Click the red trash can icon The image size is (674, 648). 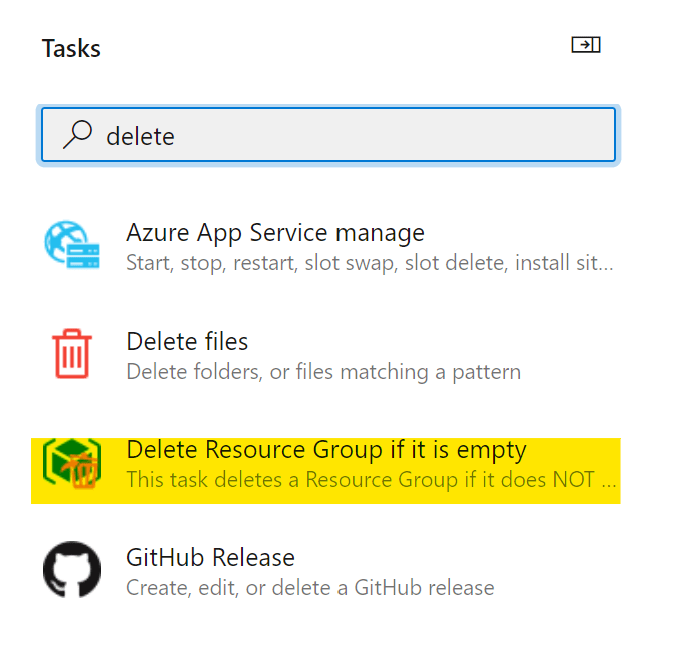[x=71, y=355]
